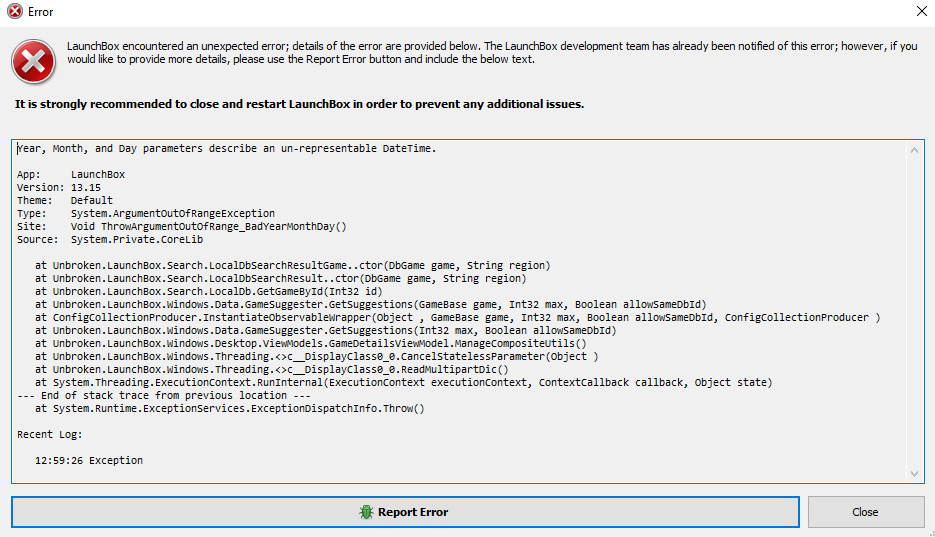Click the 'End of stack trace from previous location' line
Image resolution: width=935 pixels, height=537 pixels.
[x=164, y=396]
